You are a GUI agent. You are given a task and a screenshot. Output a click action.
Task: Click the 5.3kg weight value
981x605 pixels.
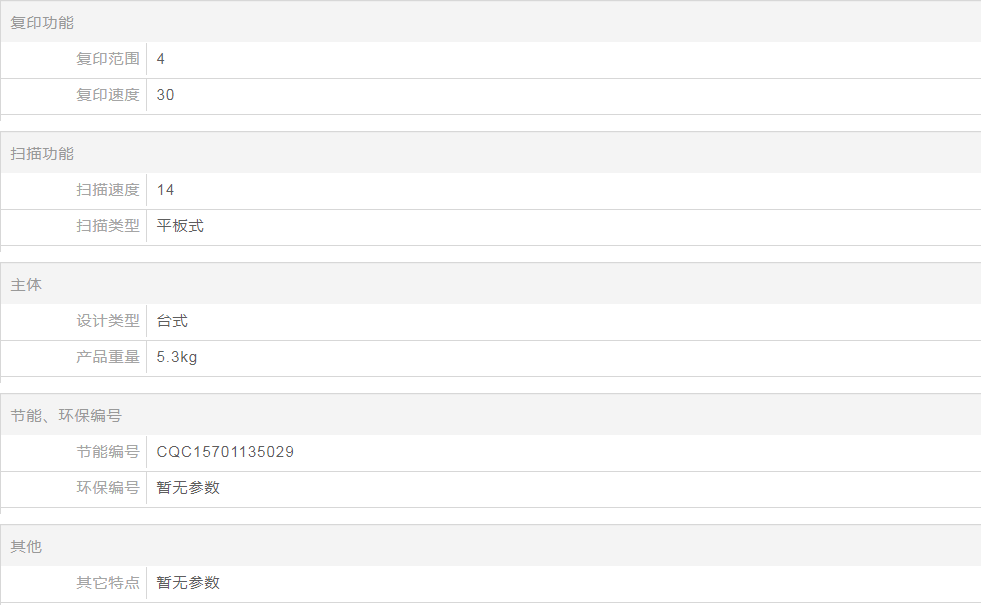pyautogui.click(x=177, y=357)
